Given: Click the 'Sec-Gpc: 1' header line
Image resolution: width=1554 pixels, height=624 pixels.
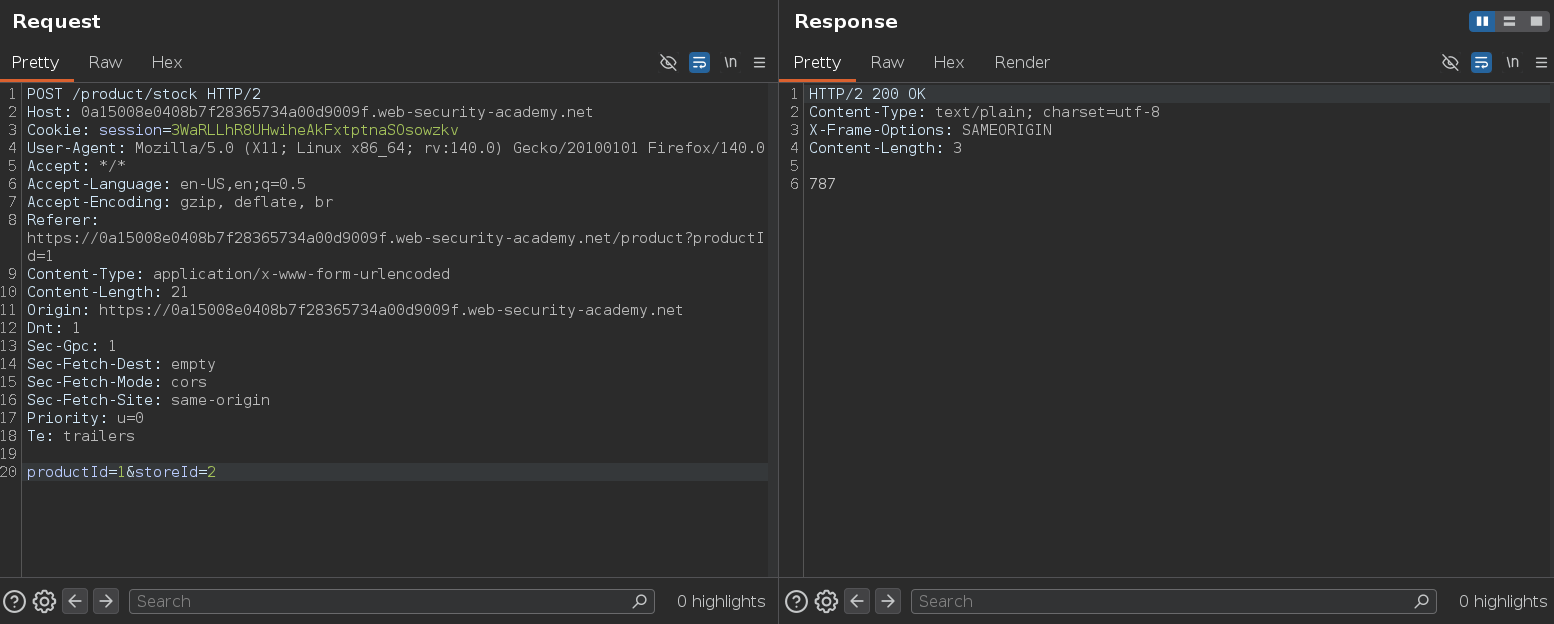Looking at the screenshot, I should [71, 346].
